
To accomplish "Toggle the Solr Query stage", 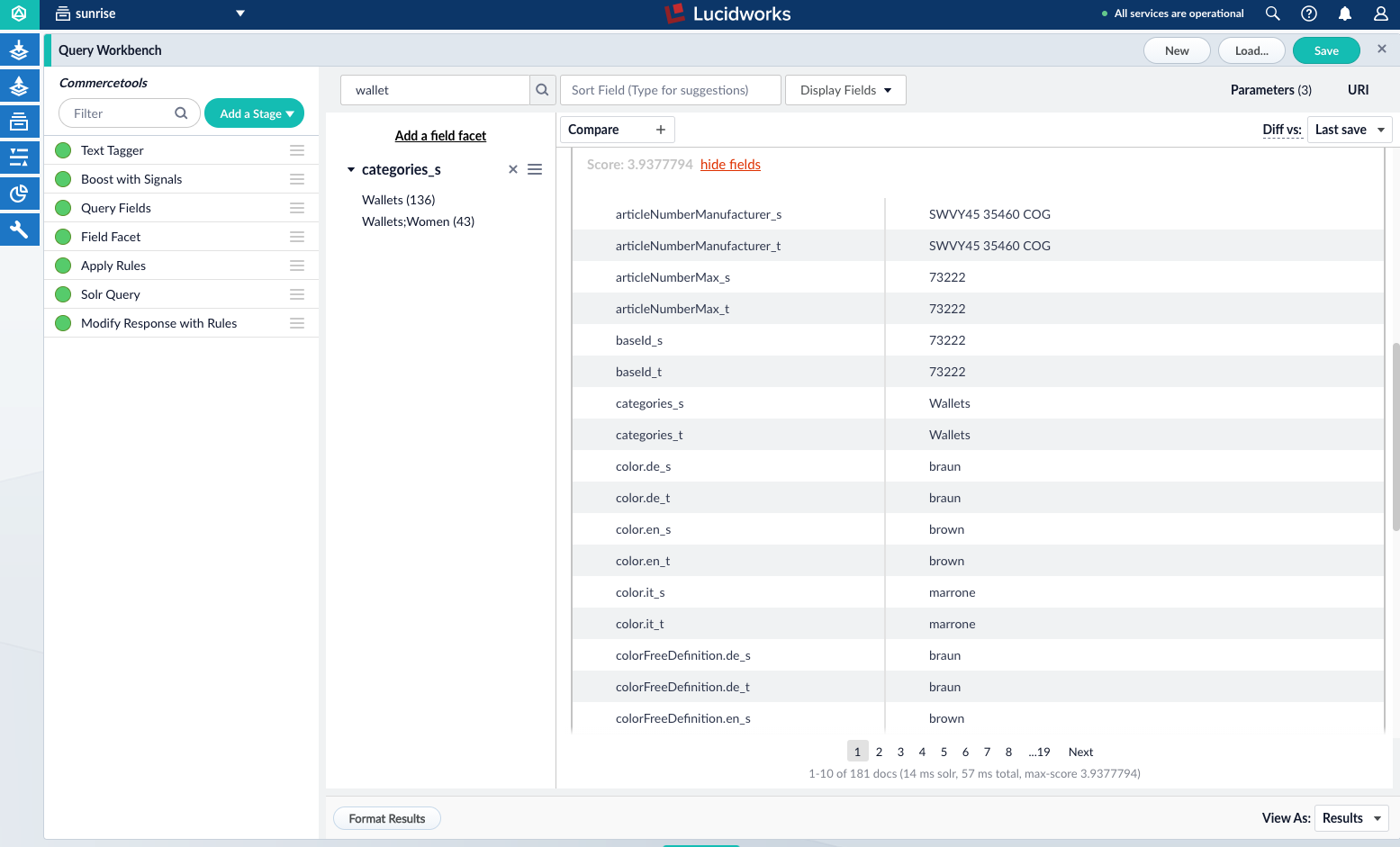I will 63,294.
